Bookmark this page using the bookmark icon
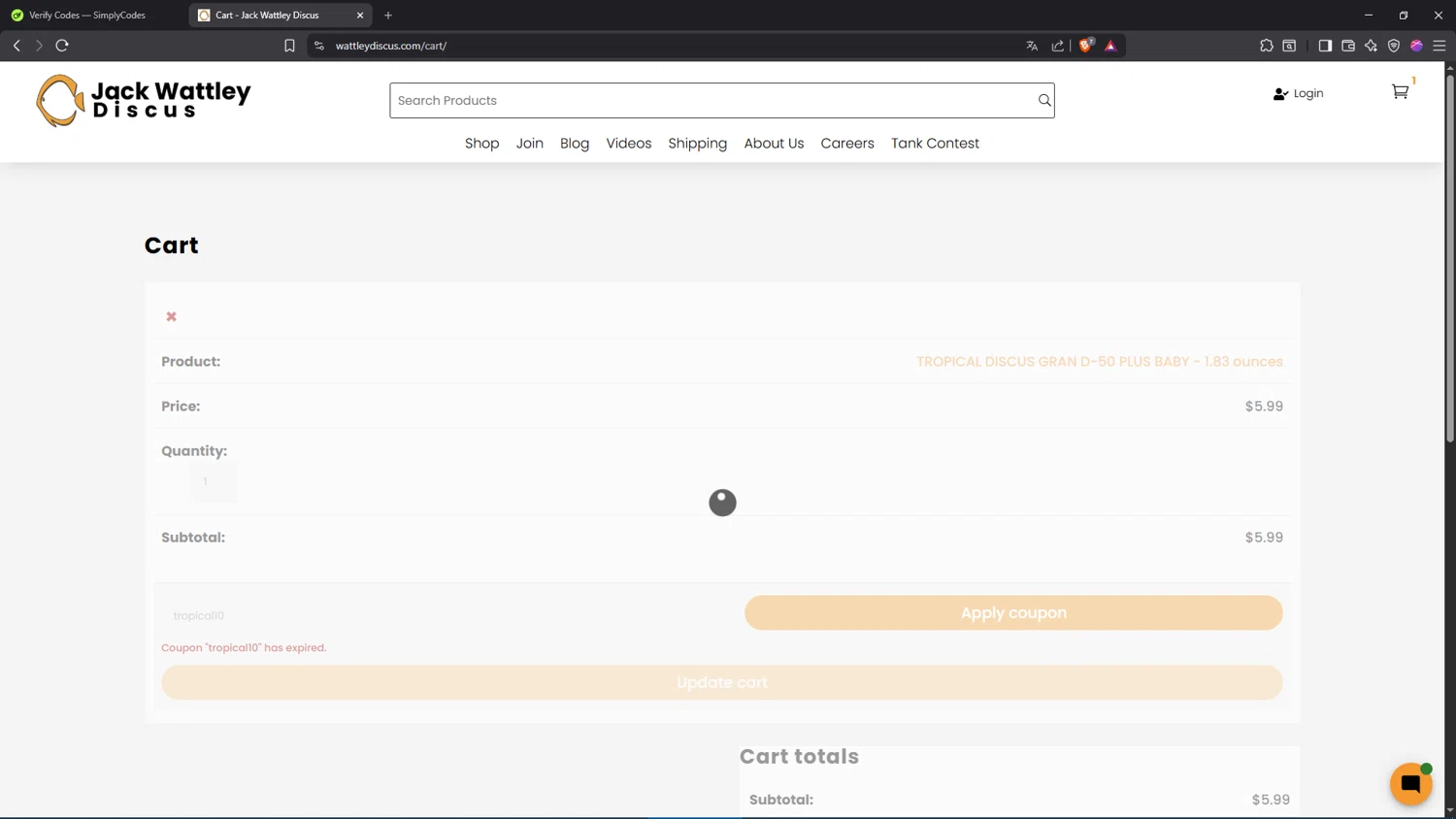The height and width of the screenshot is (819, 1456). pyautogui.click(x=289, y=46)
